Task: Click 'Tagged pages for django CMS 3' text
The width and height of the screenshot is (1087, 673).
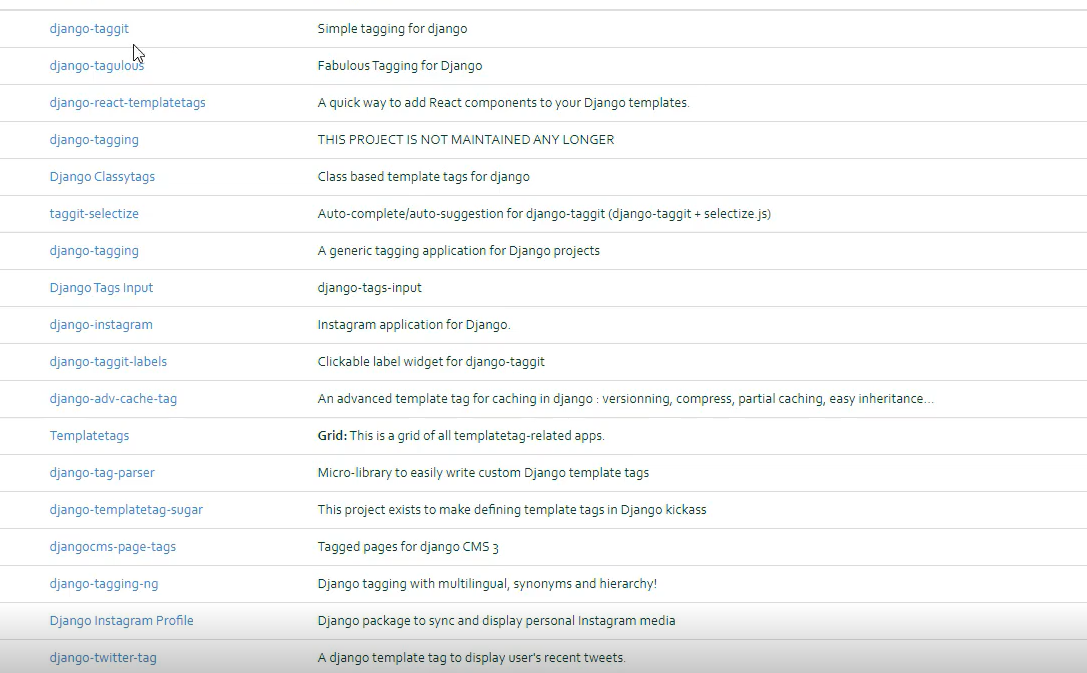Action: pyautogui.click(x=408, y=547)
